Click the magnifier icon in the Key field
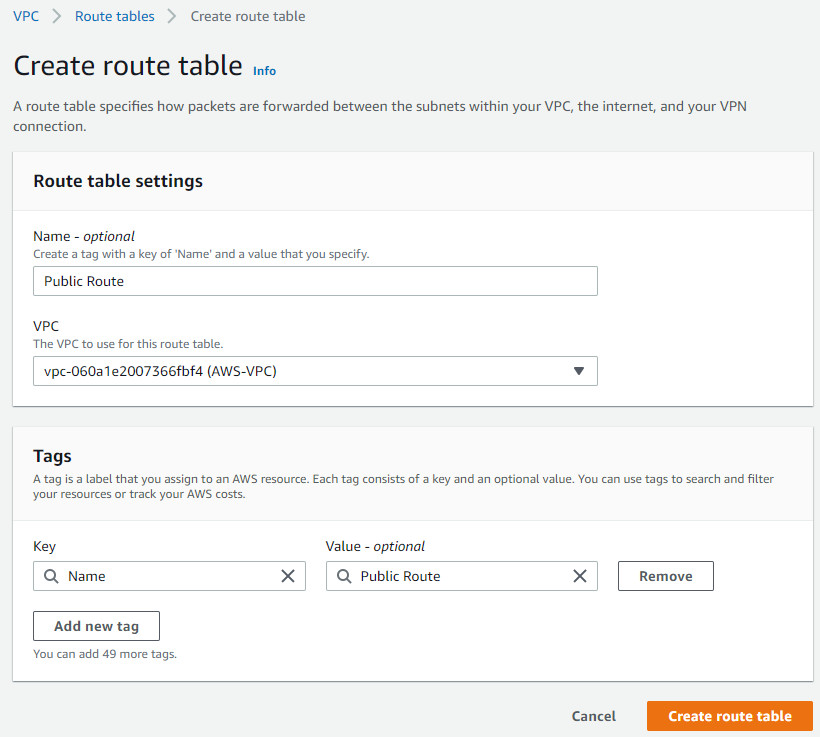Image resolution: width=820 pixels, height=737 pixels. 51,576
